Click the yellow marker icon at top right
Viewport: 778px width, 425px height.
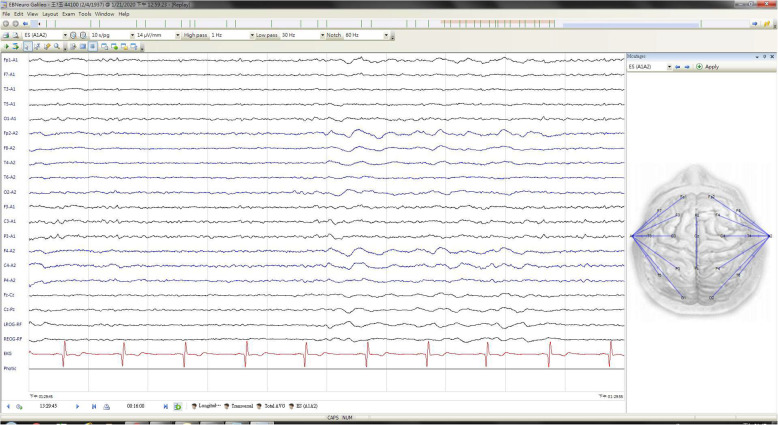point(767,23)
